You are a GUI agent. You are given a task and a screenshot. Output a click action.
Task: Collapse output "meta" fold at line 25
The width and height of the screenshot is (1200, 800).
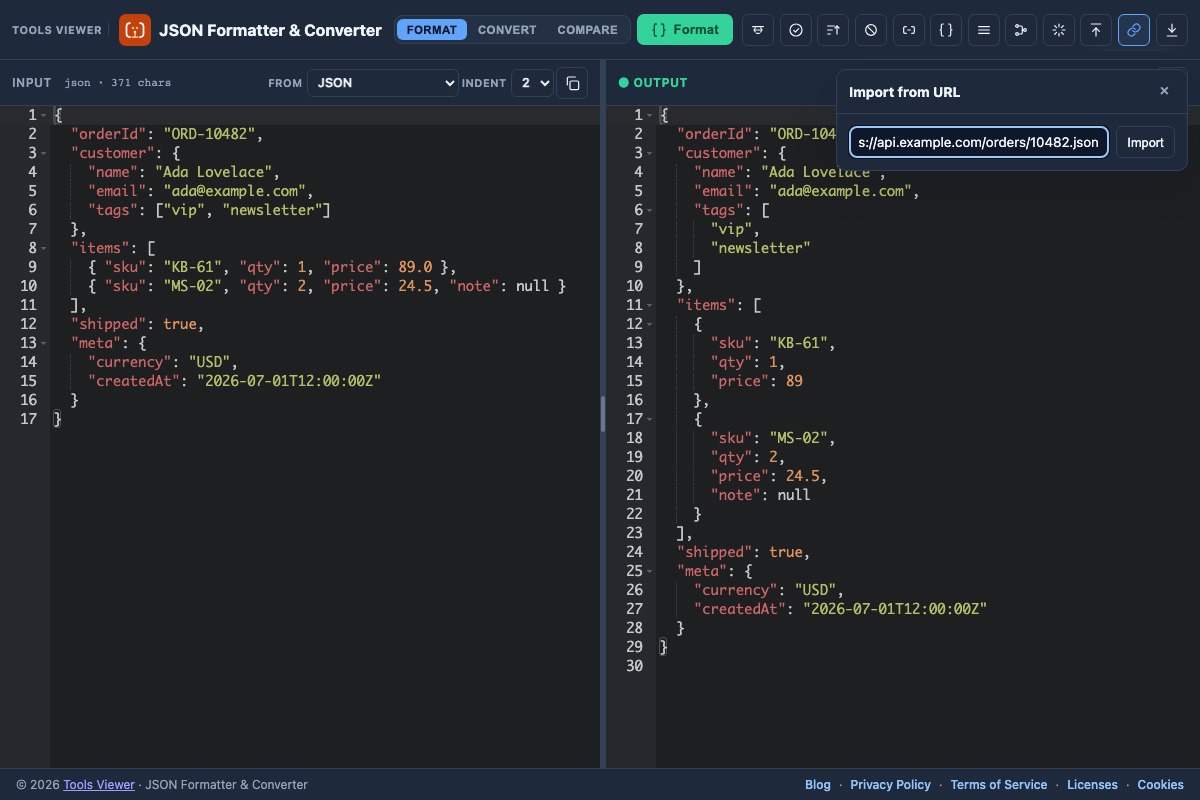[650, 571]
